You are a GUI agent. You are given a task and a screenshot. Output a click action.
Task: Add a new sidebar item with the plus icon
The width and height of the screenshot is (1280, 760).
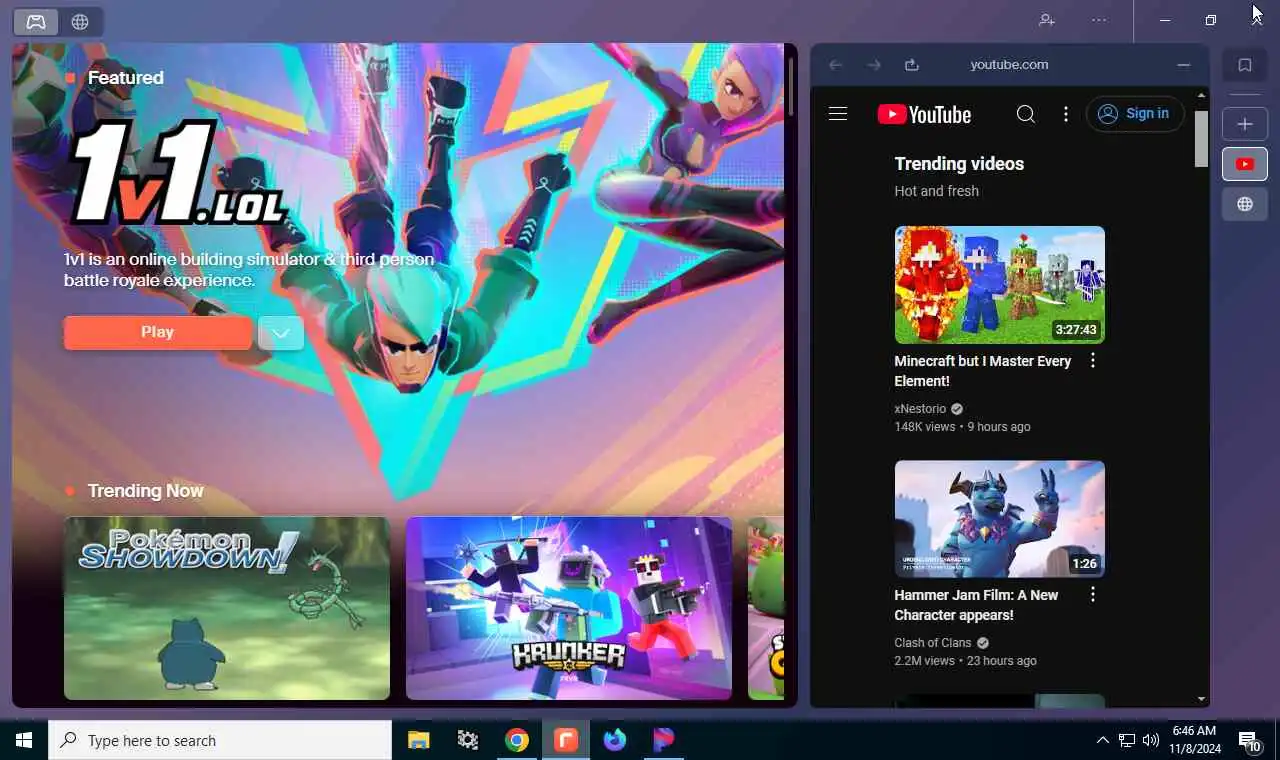(x=1245, y=124)
